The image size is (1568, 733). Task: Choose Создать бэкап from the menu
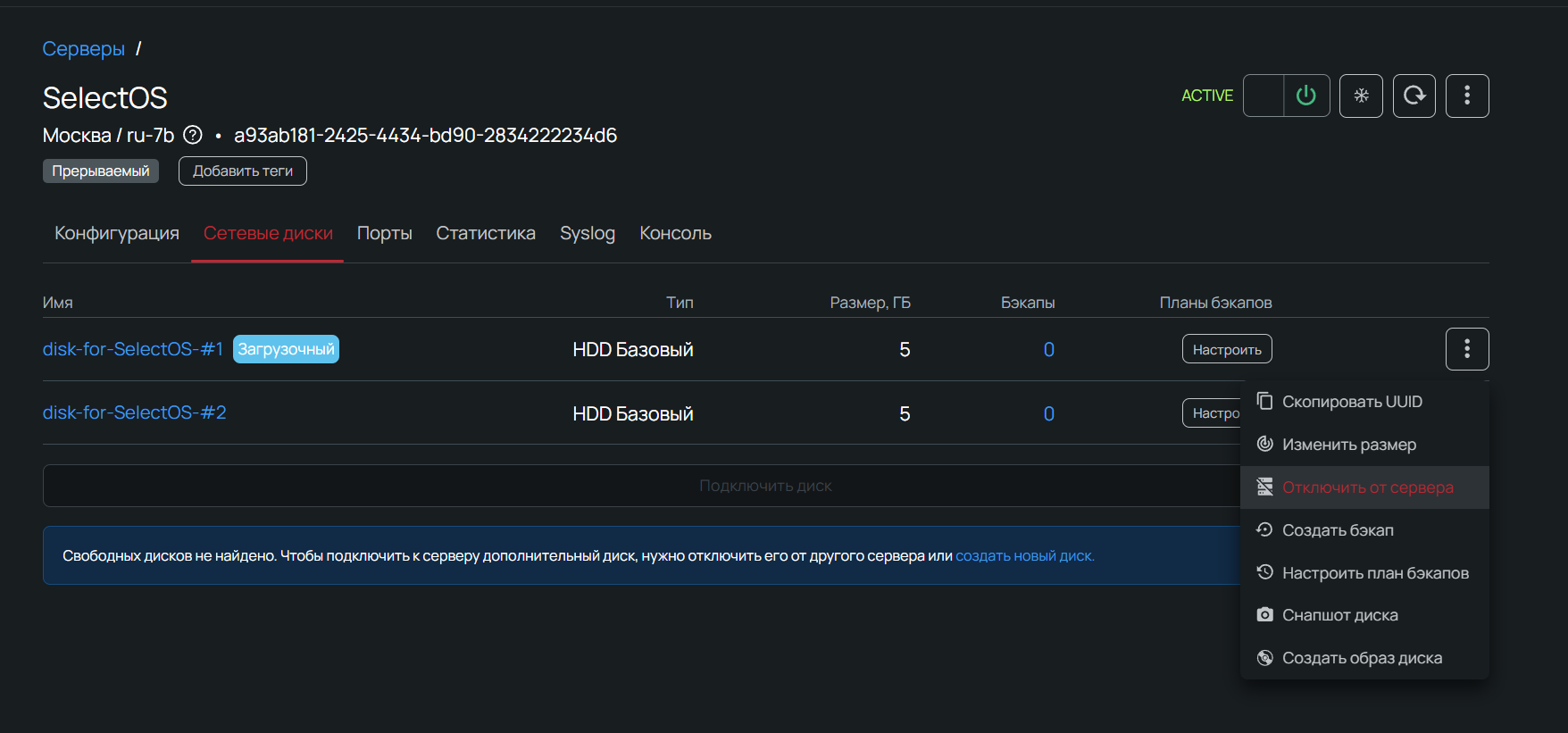click(1338, 530)
